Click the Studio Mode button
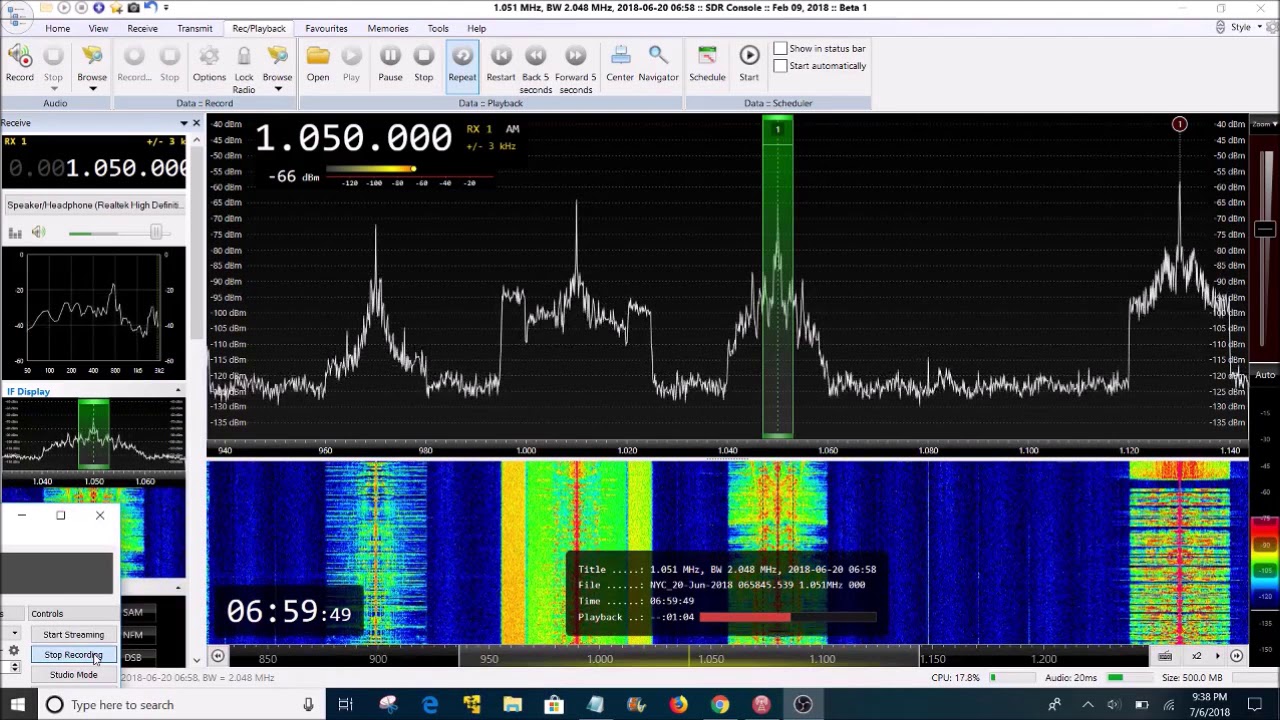 [73, 675]
